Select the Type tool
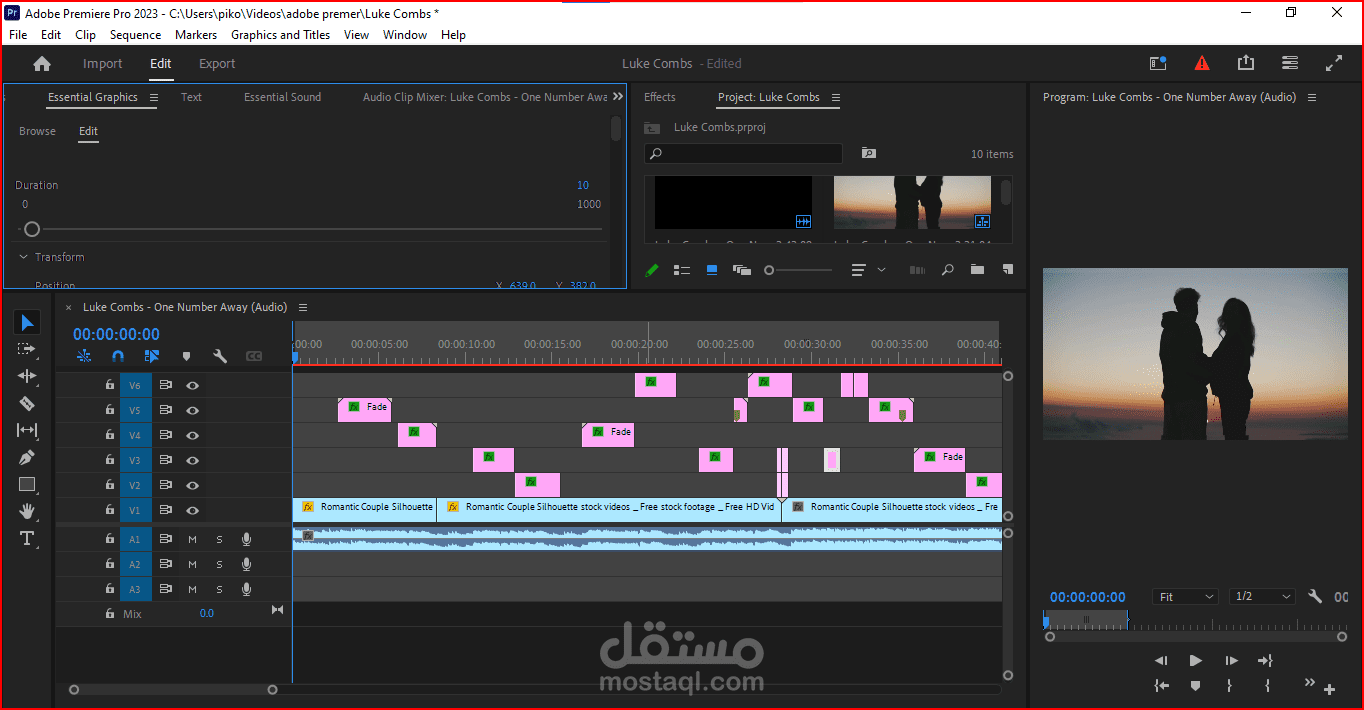 [27, 538]
